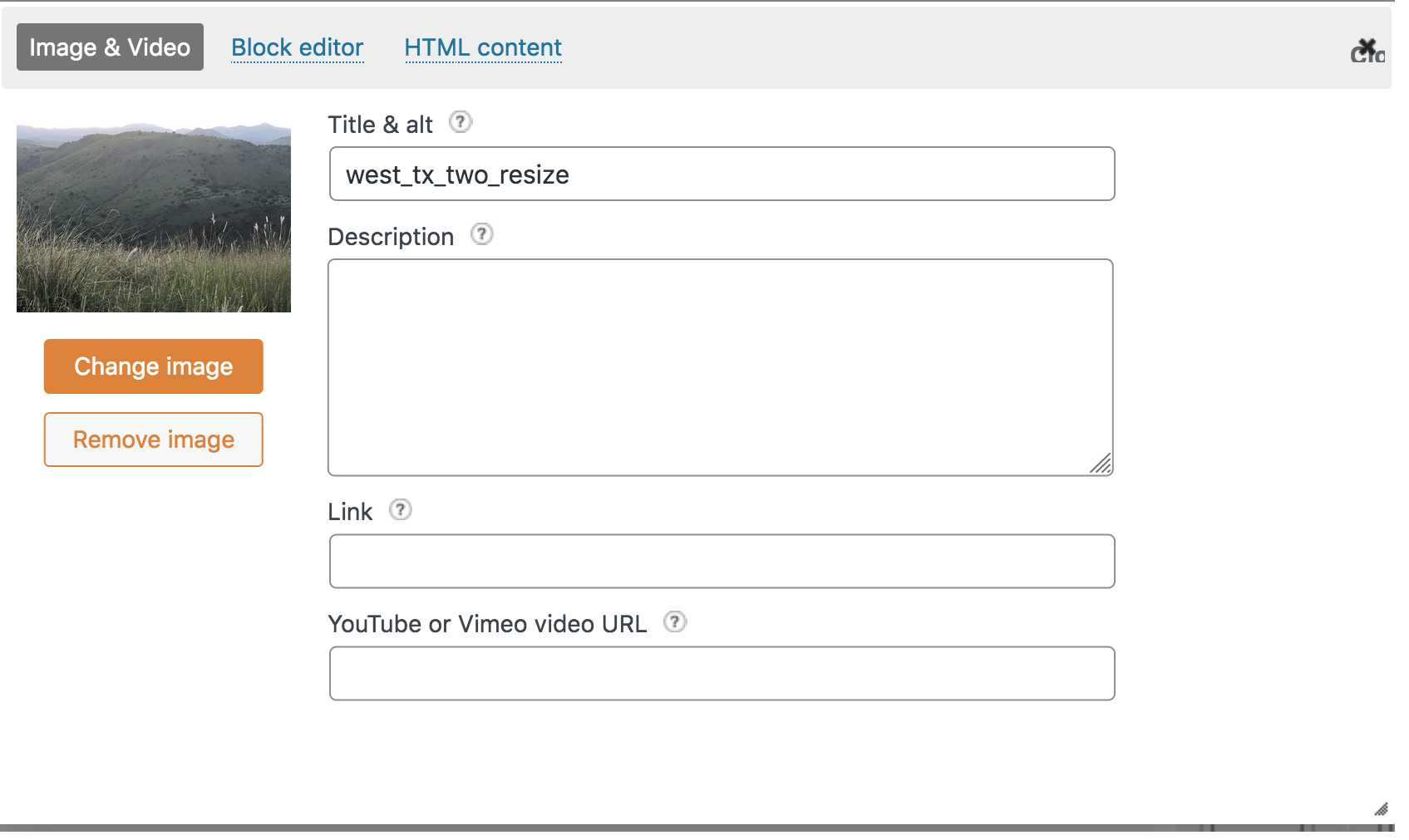Click the YouTube or Vimeo video URL label
This screenshot has width=1409, height=840.
[488, 623]
